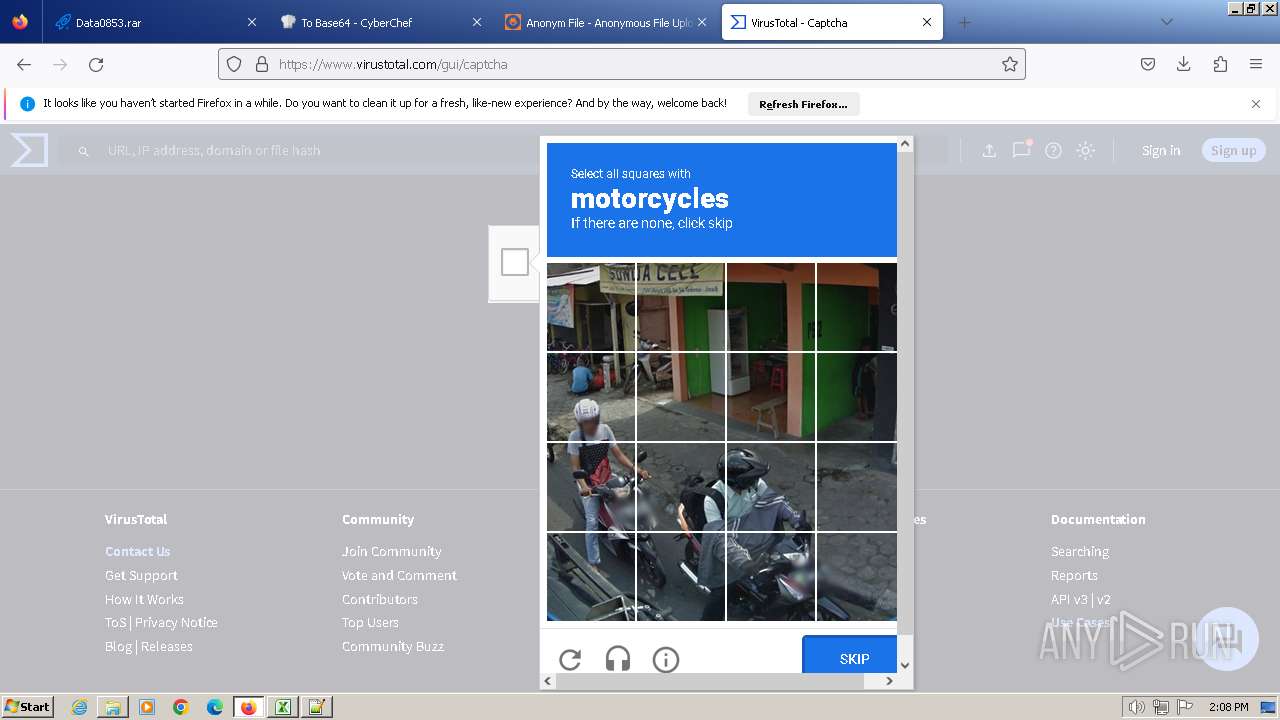Open captcha information help icon
This screenshot has width=1280, height=720.
[666, 659]
